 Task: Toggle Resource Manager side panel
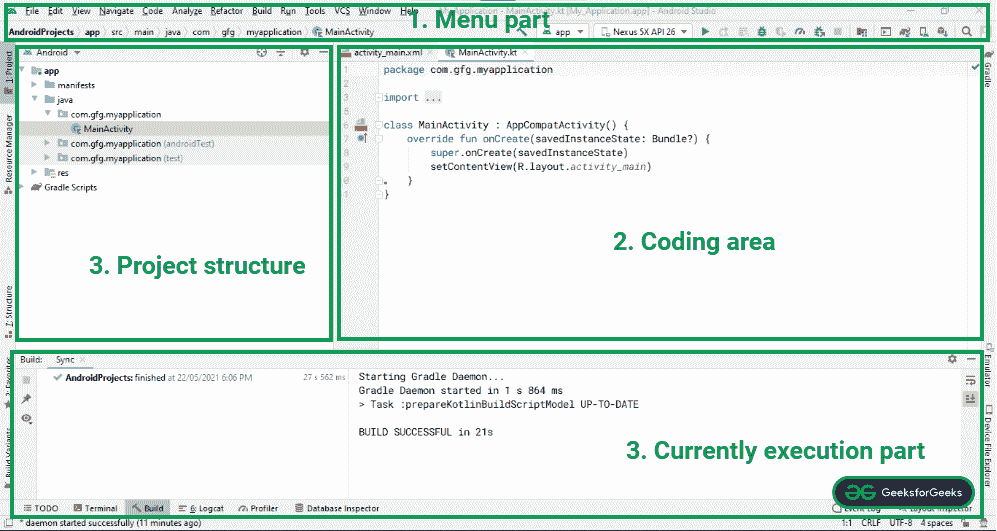coord(8,152)
